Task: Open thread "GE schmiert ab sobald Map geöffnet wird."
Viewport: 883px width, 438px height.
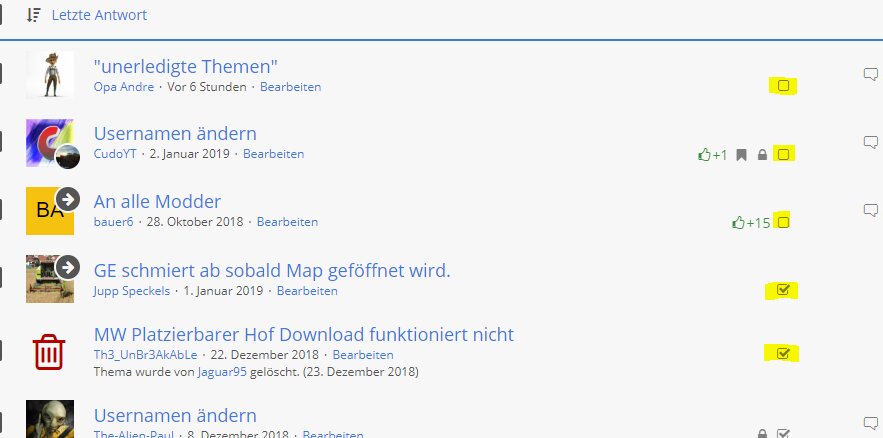Action: coord(272,270)
